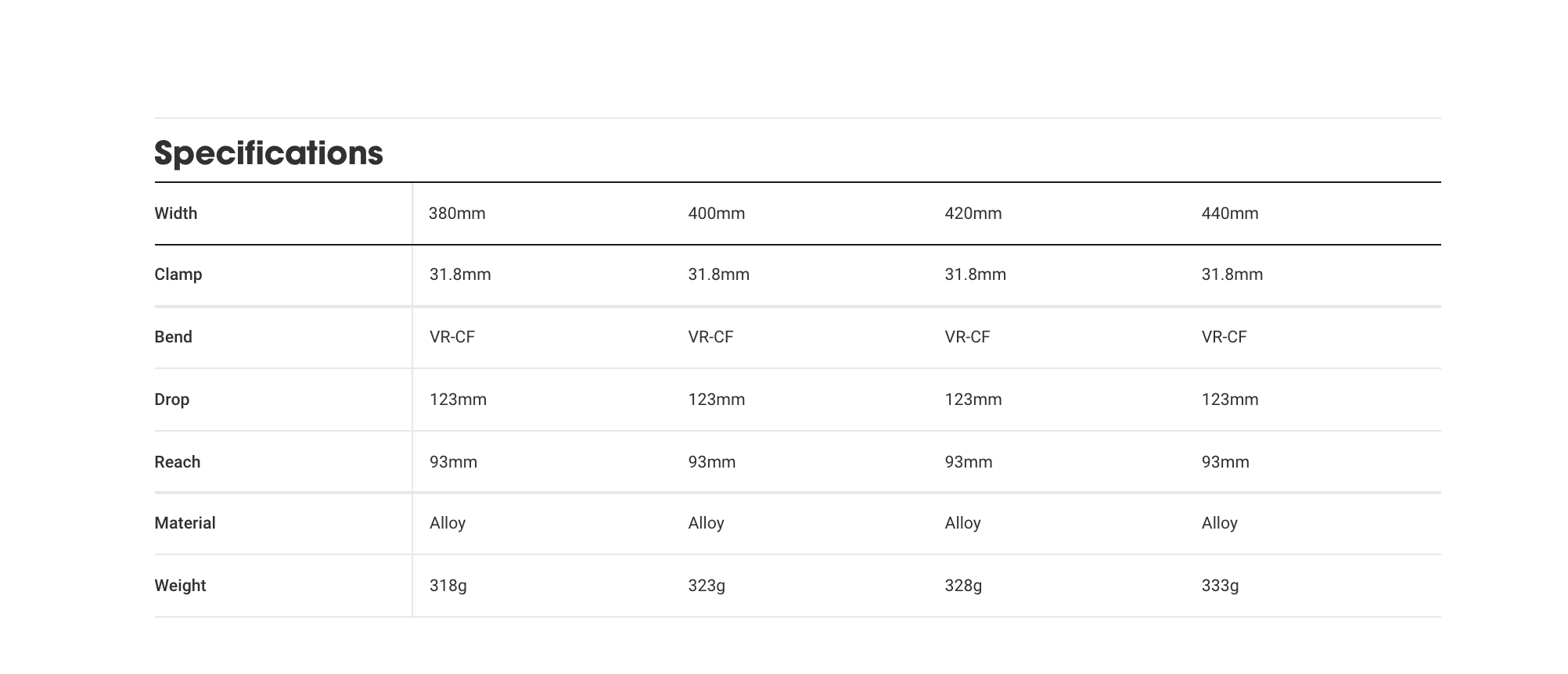Select the 400mm width column header
1568x674 pixels.
[716, 213]
